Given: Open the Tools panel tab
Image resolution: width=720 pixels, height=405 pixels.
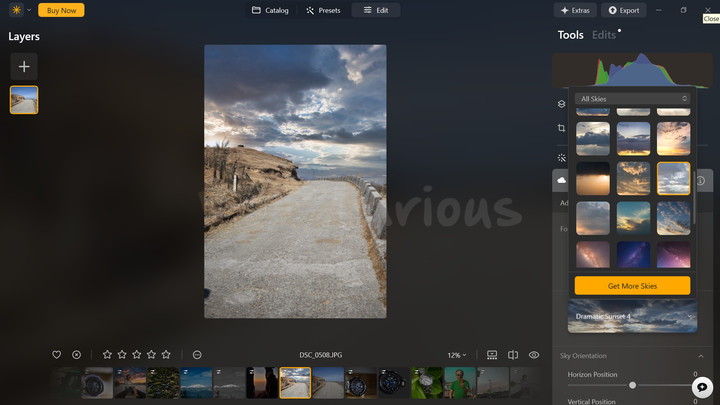Looking at the screenshot, I should [570, 35].
